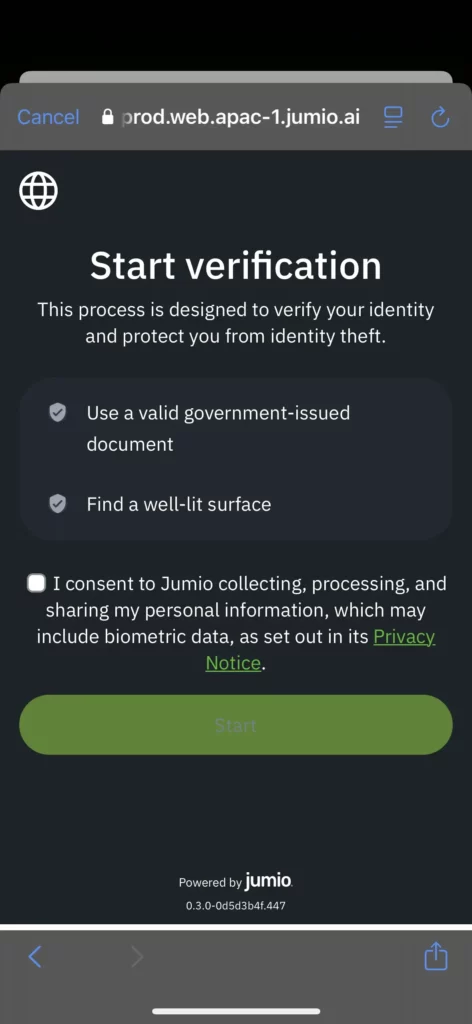Tap the version number 0.3.0-0d5d3b4f.447
Screen dimensions: 472x1024
pyautogui.click(x=236, y=906)
